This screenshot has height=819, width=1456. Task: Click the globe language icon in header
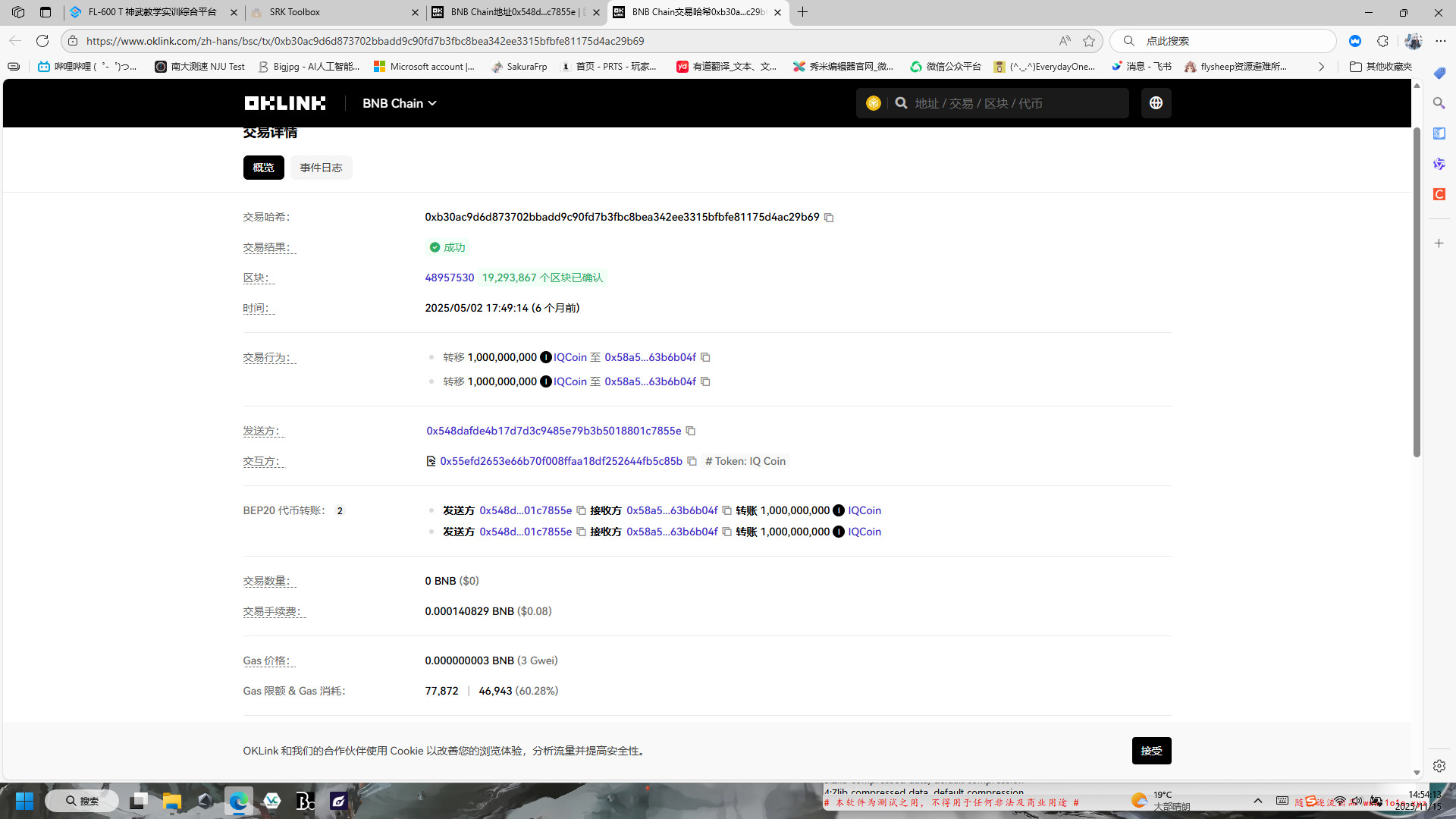1156,103
